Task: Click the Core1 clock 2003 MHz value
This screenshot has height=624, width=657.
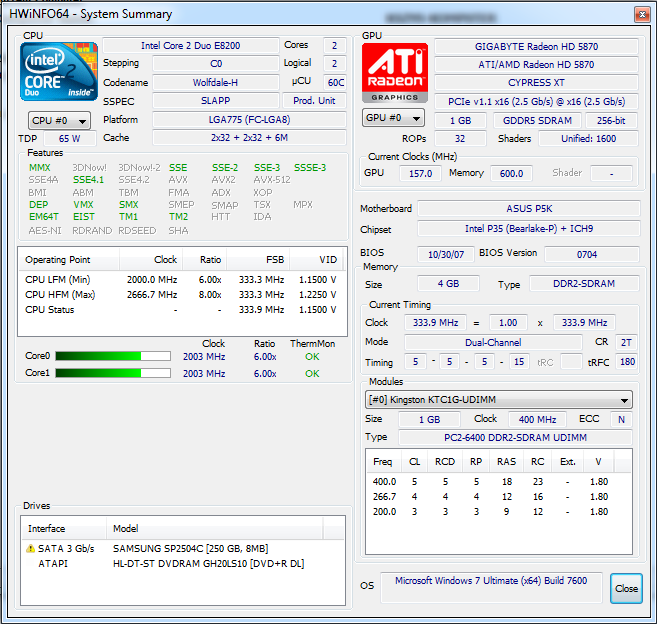Action: [204, 373]
